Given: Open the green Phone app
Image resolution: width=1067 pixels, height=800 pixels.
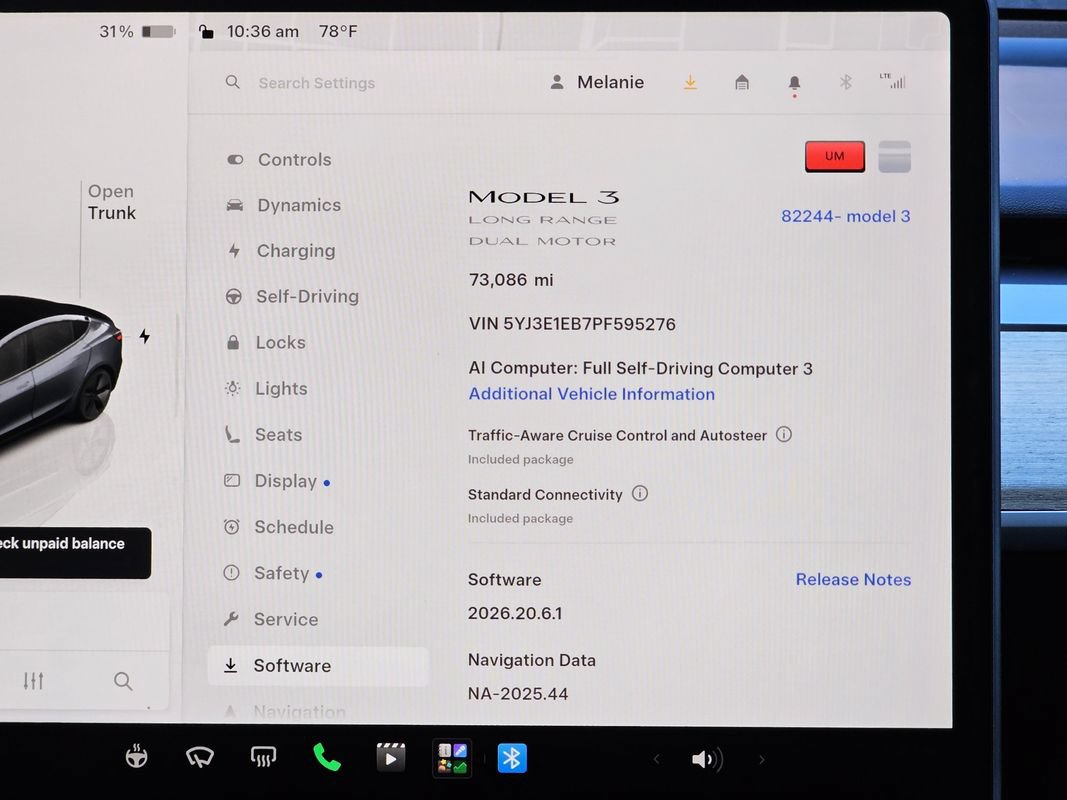Looking at the screenshot, I should (x=327, y=757).
